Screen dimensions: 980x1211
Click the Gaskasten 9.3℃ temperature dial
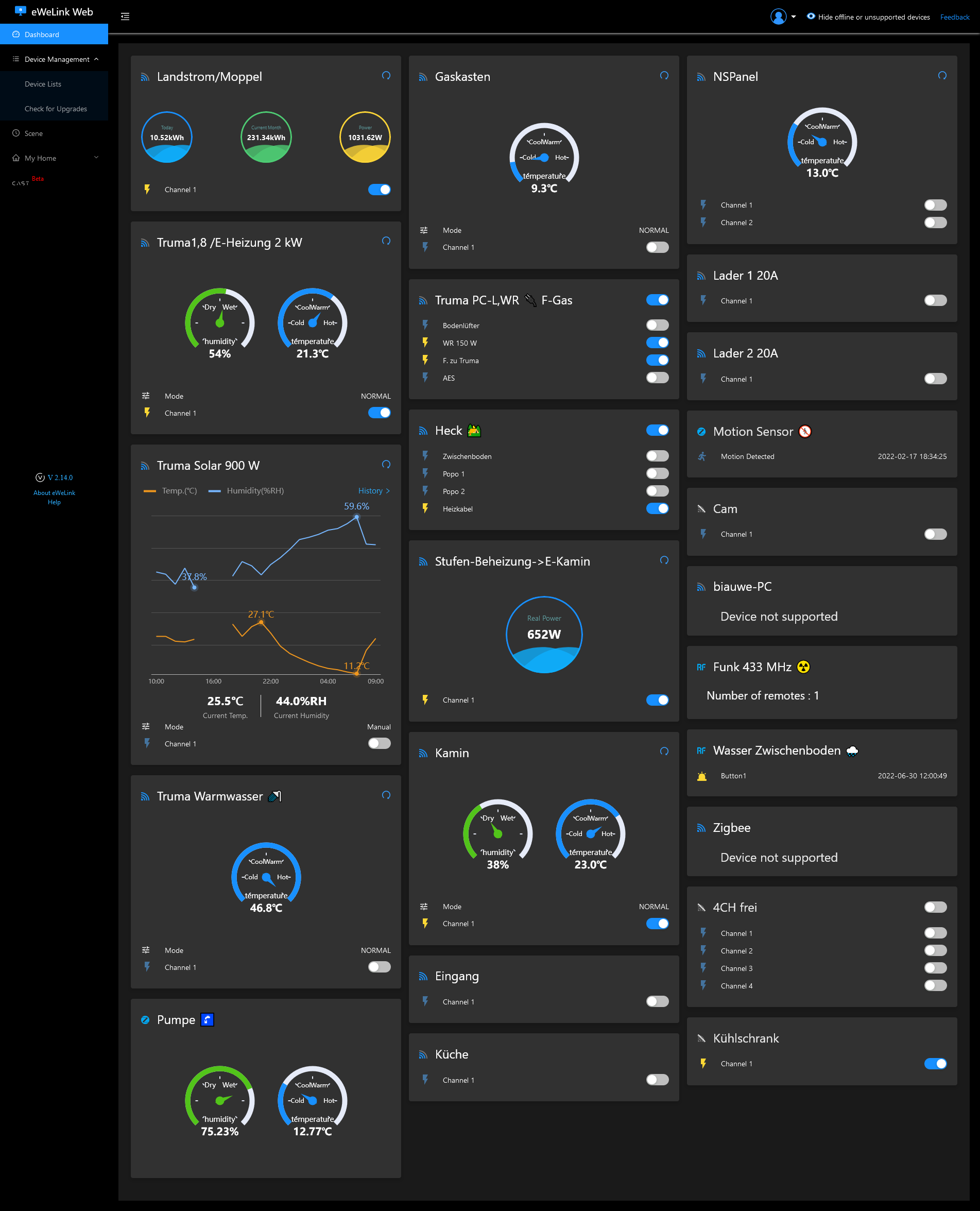coord(544,158)
